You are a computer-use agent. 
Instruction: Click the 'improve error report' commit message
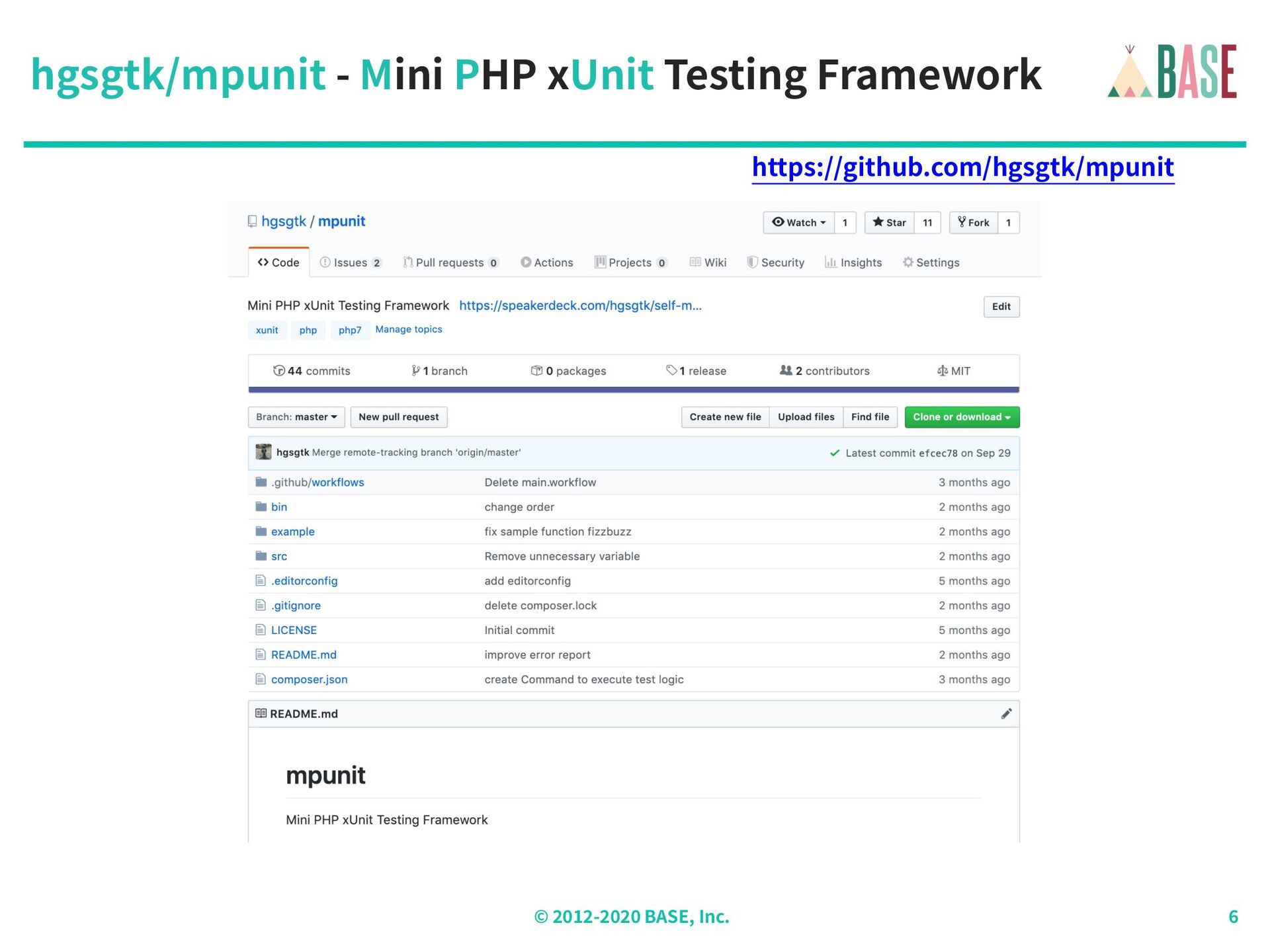(x=537, y=654)
